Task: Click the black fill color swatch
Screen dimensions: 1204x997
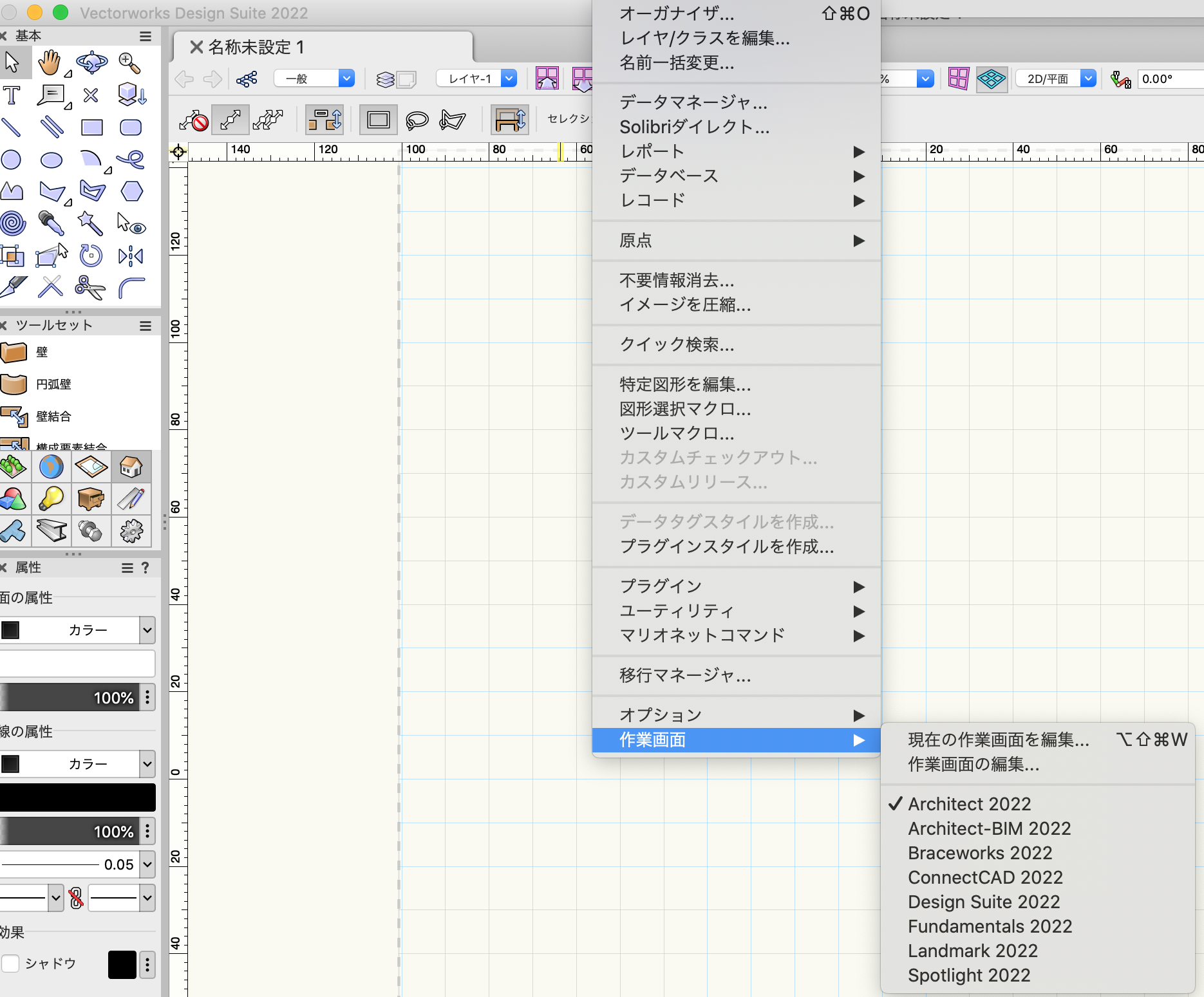Action: (x=10, y=630)
